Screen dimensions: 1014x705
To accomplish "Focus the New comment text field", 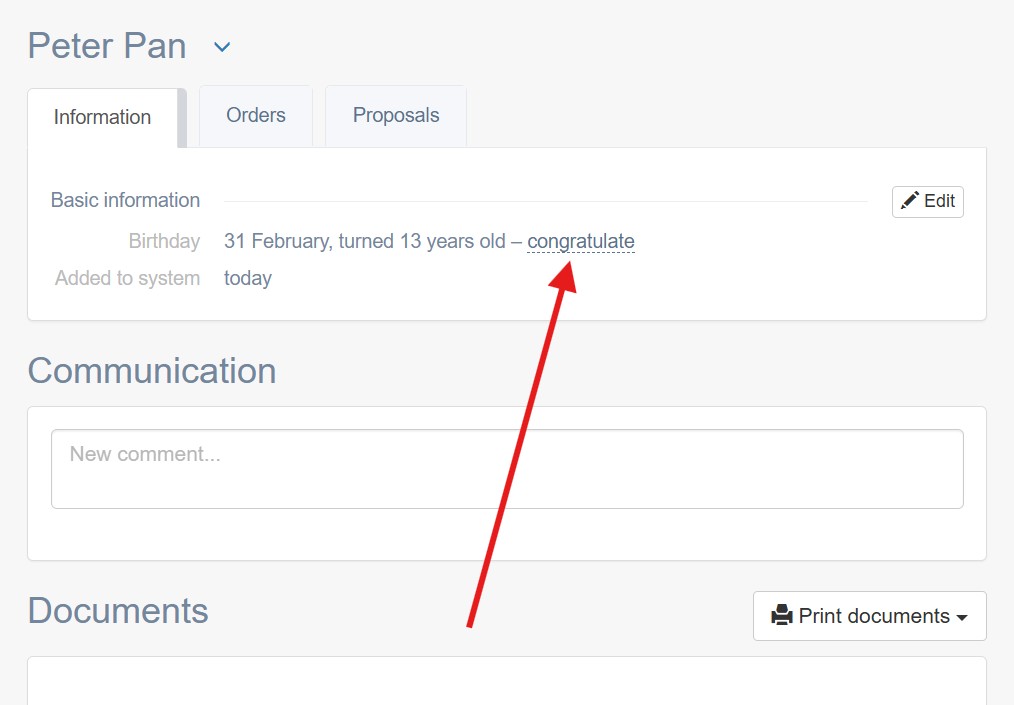I will pyautogui.click(x=507, y=469).
